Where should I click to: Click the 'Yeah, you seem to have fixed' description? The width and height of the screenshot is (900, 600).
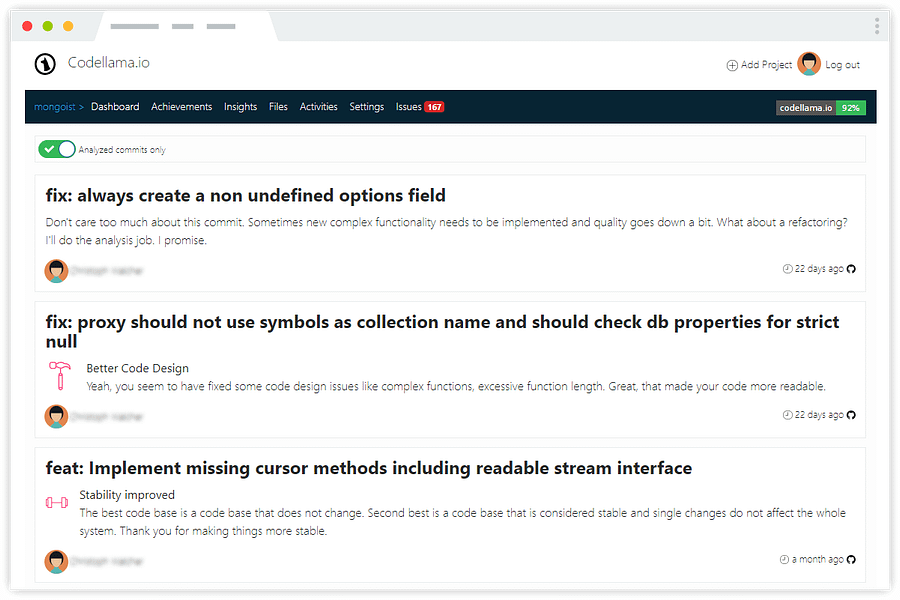pos(456,386)
